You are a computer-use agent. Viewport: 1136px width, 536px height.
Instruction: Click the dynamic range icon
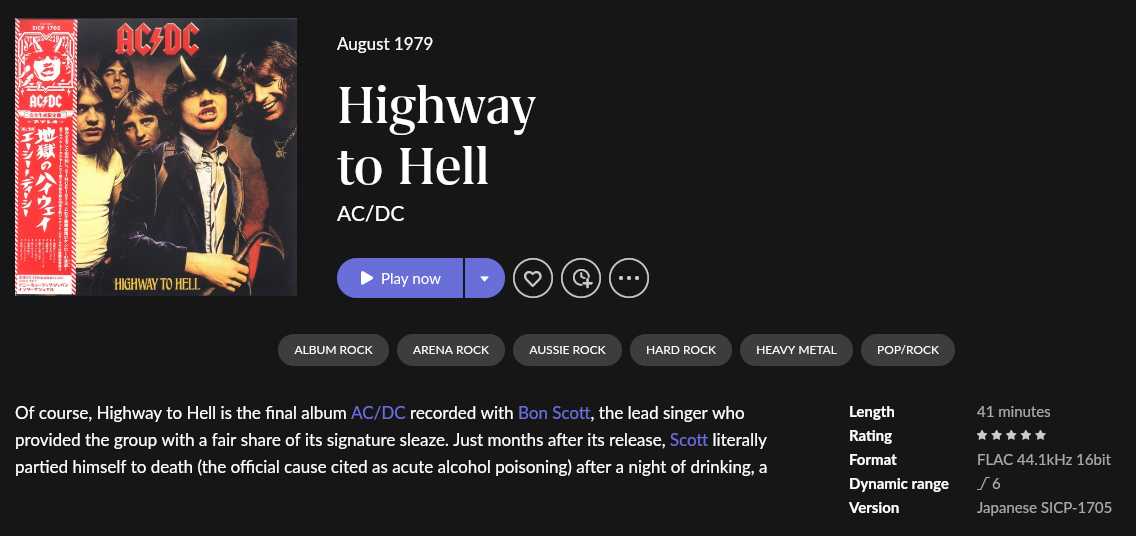pos(982,484)
